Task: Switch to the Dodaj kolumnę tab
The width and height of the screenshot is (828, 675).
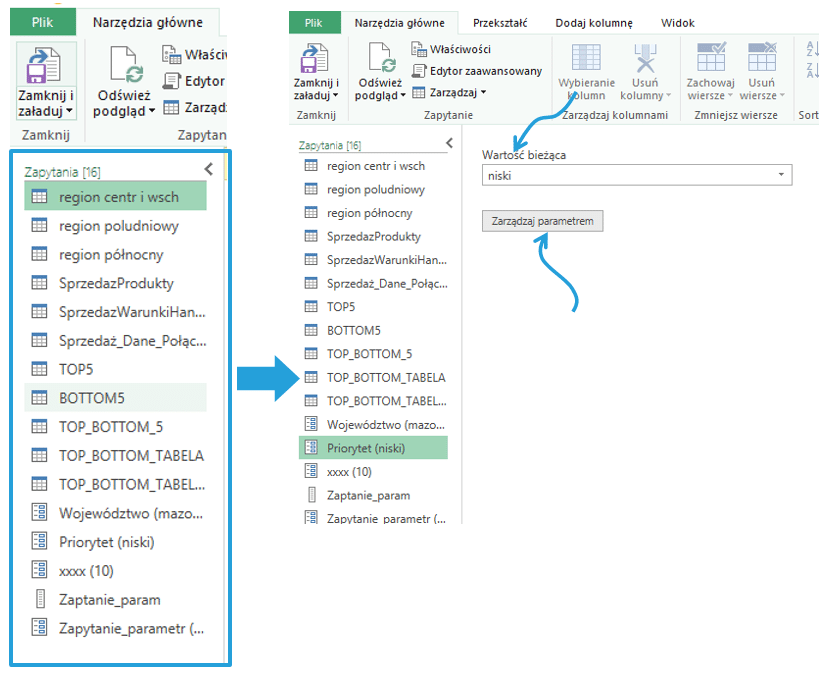Action: click(x=595, y=22)
